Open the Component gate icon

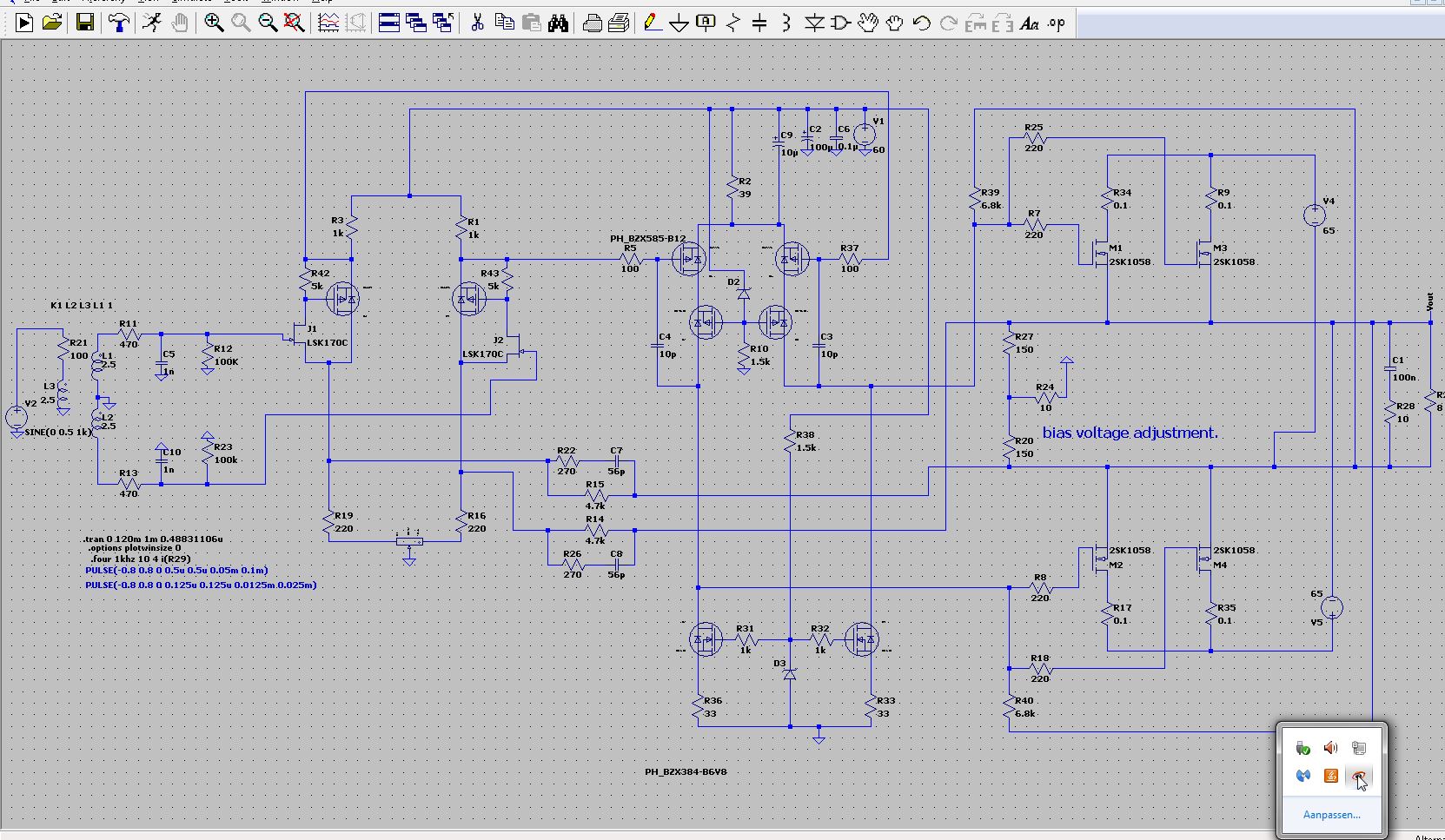tap(840, 23)
